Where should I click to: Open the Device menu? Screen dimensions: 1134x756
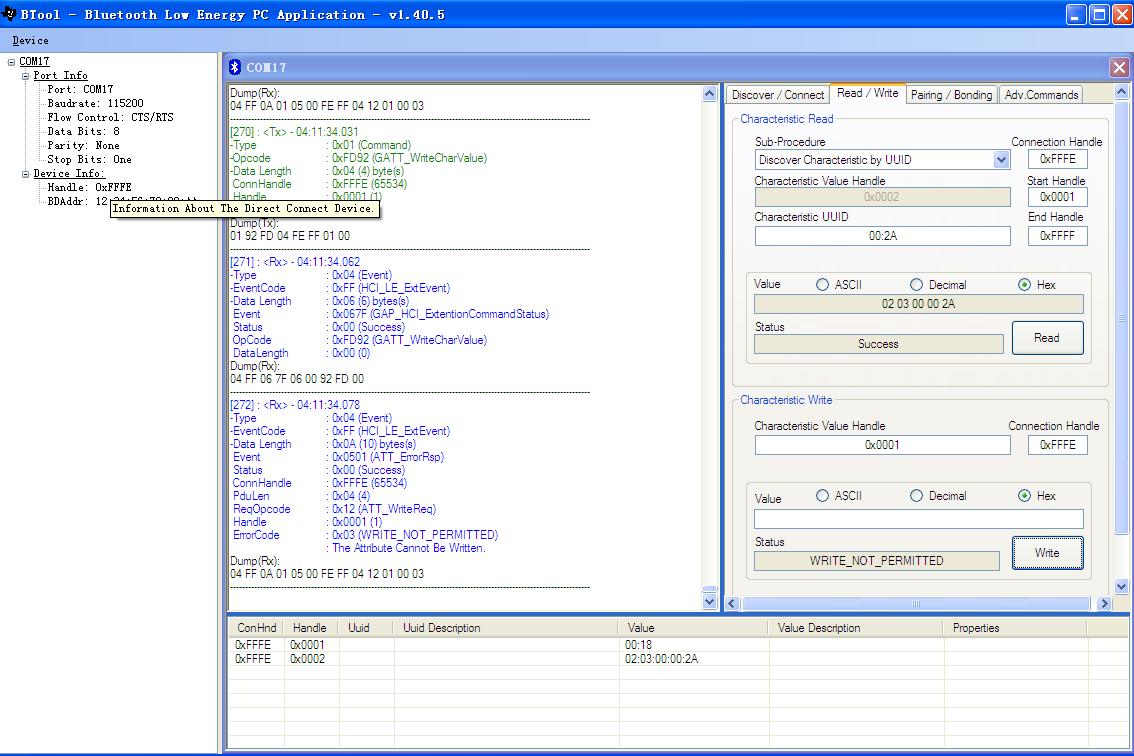30,41
